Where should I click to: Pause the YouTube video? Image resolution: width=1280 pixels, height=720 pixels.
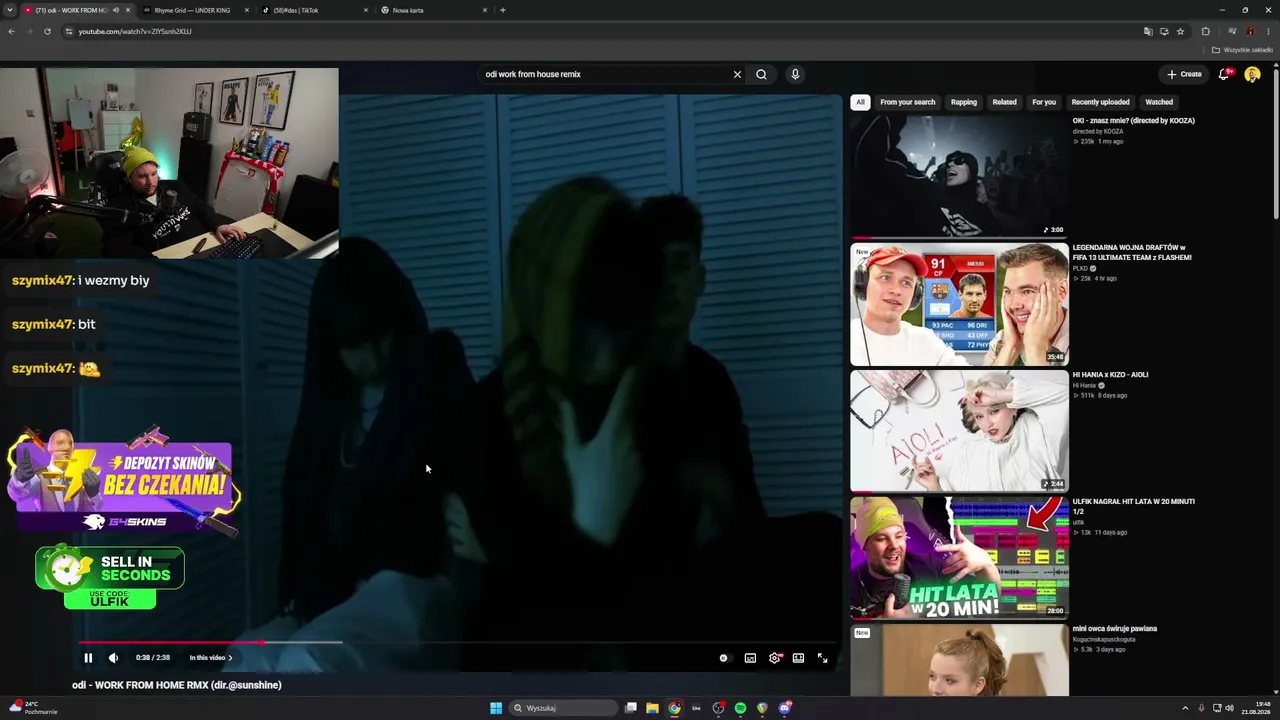(x=88, y=658)
